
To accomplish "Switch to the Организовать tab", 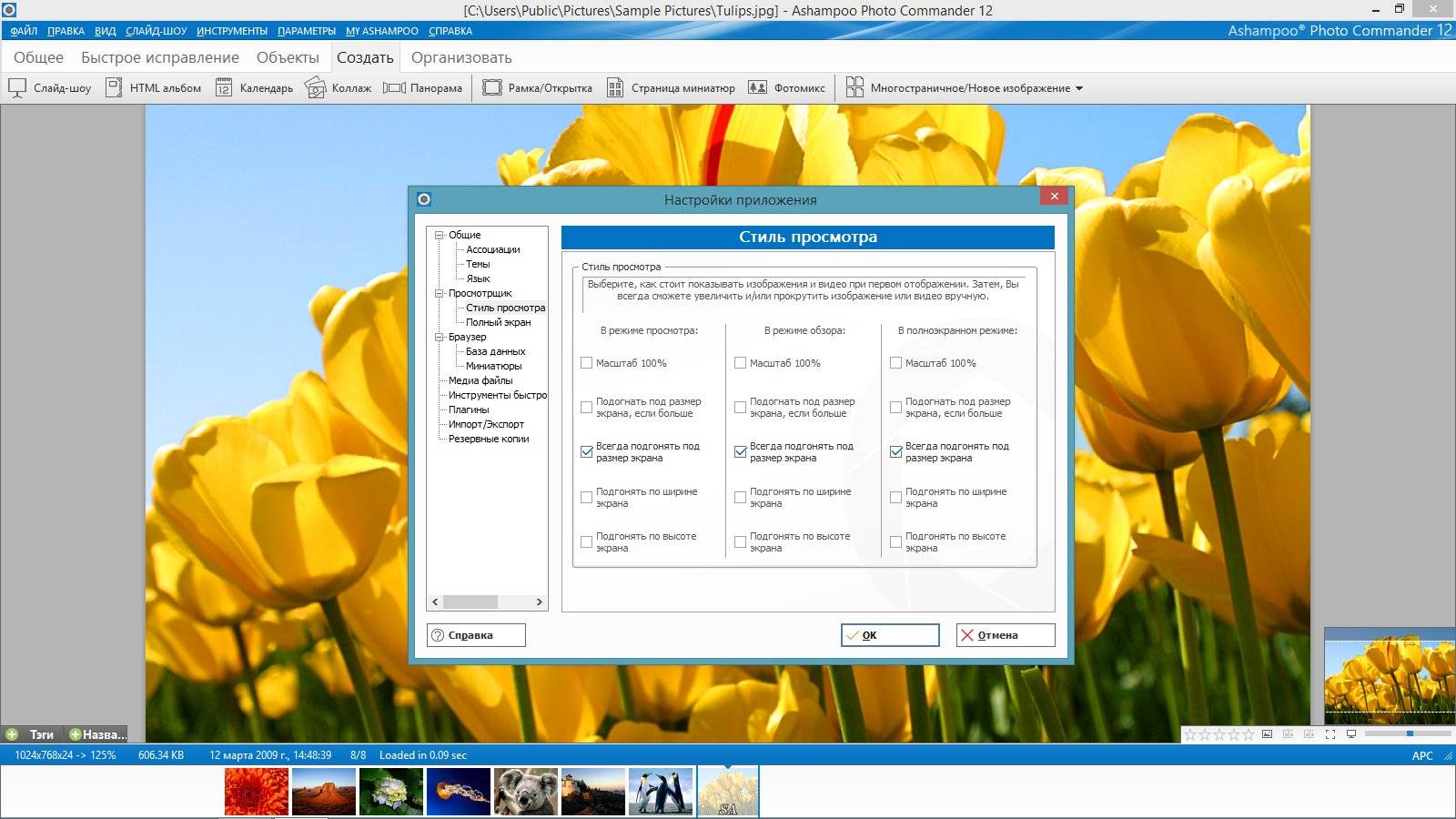I will click(x=461, y=57).
